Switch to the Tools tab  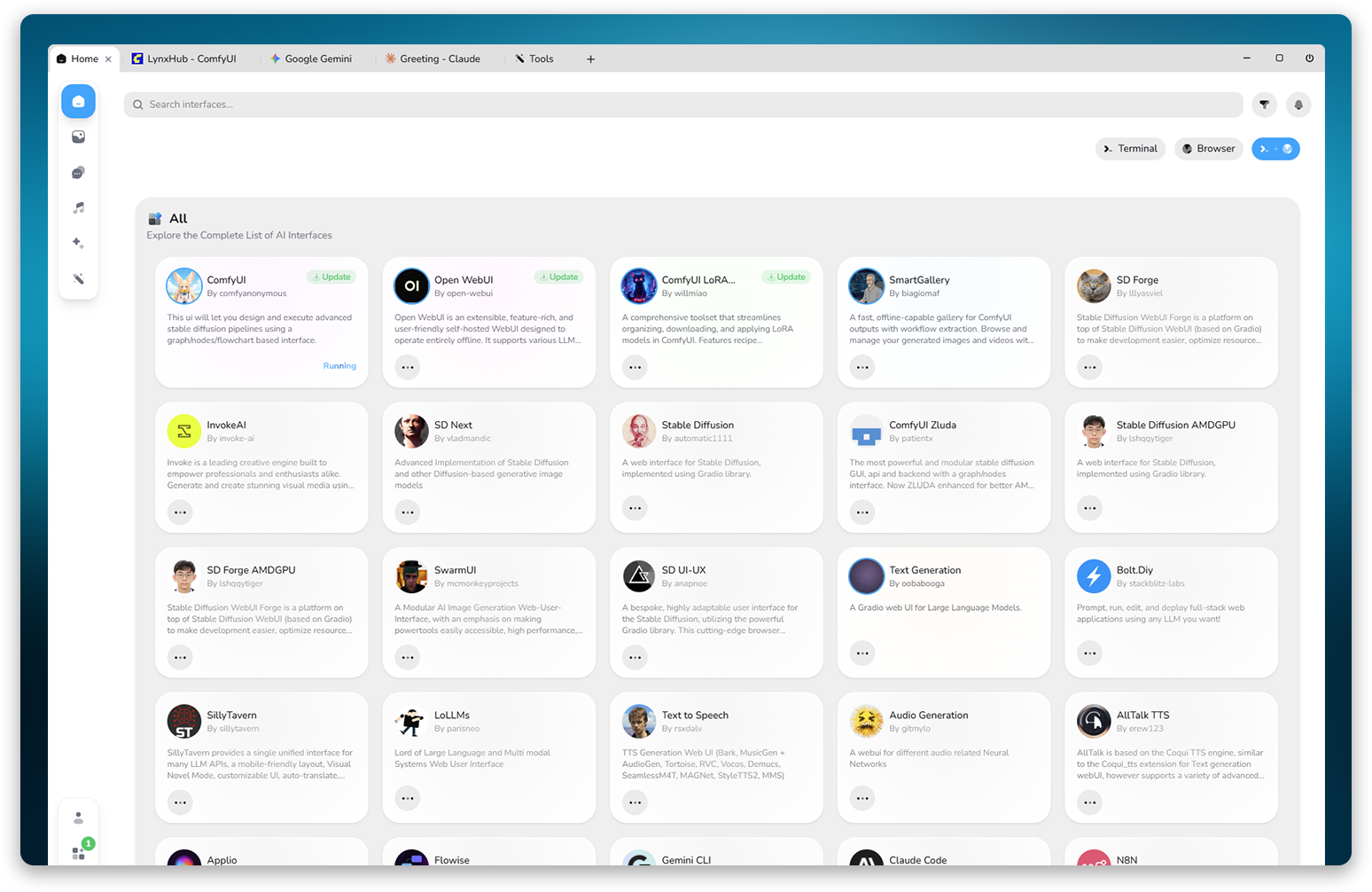coord(534,59)
